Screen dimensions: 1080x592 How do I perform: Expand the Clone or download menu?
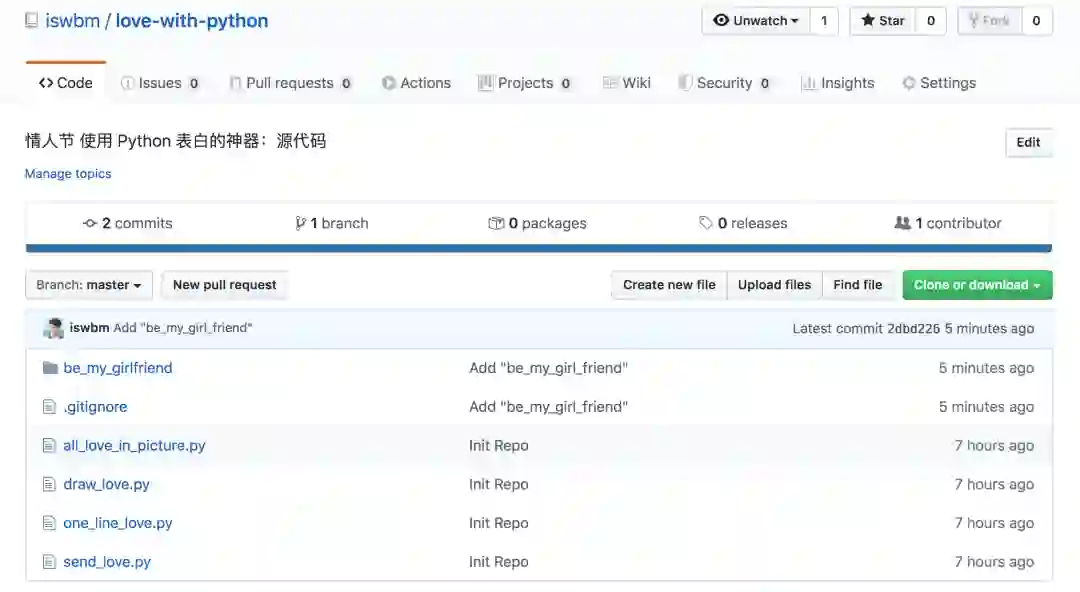click(x=977, y=285)
